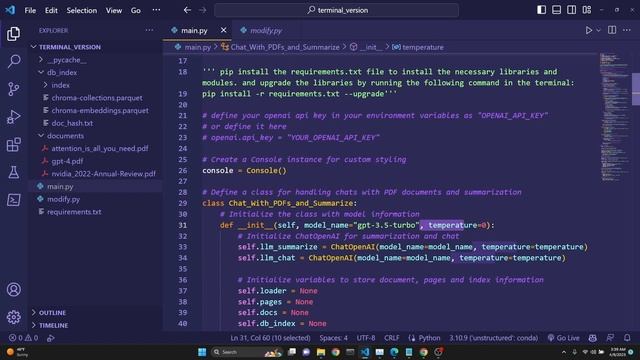Open the Extensions view
Image resolution: width=640 pixels, height=360 pixels.
pyautogui.click(x=13, y=144)
